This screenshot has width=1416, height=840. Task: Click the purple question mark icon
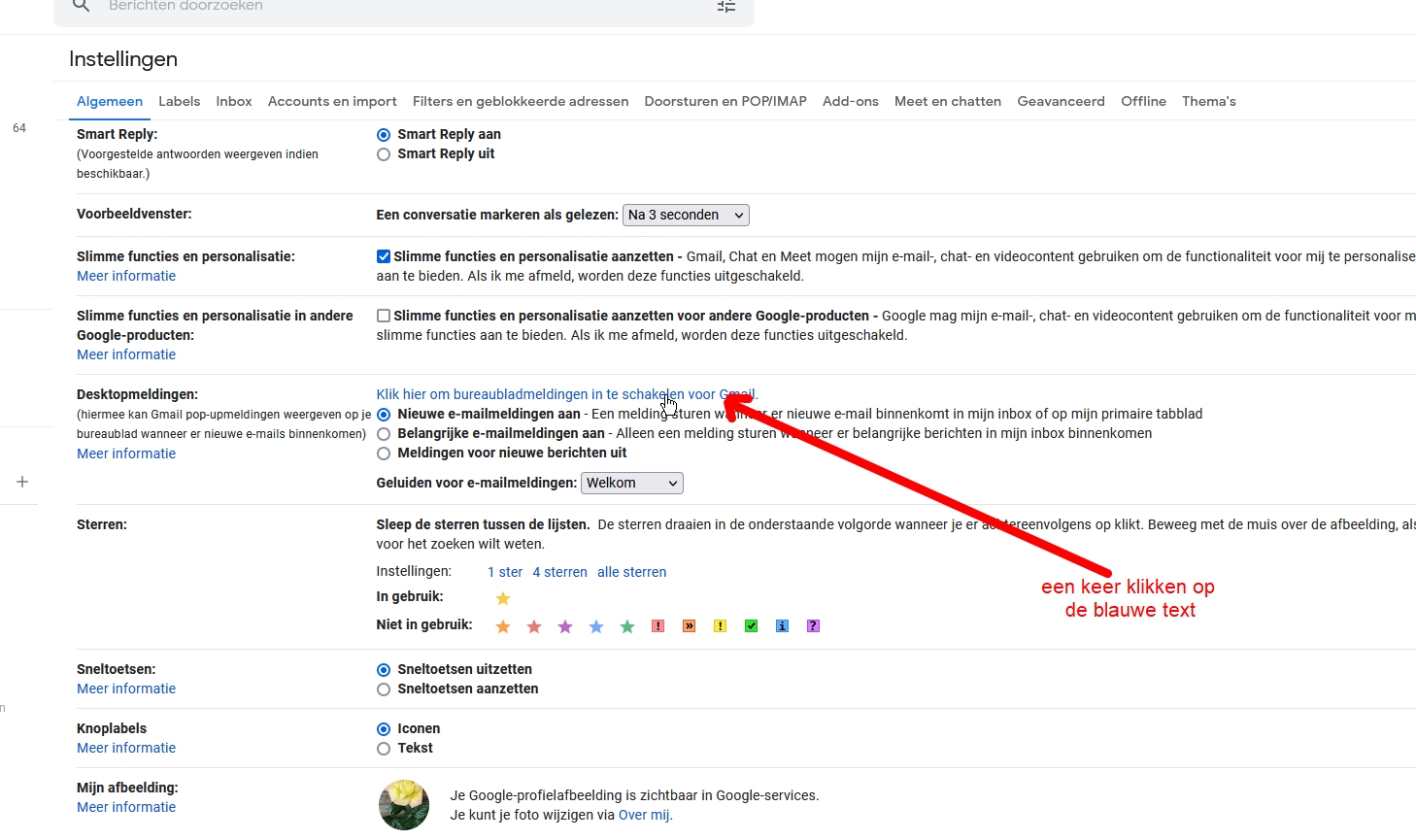click(x=813, y=626)
